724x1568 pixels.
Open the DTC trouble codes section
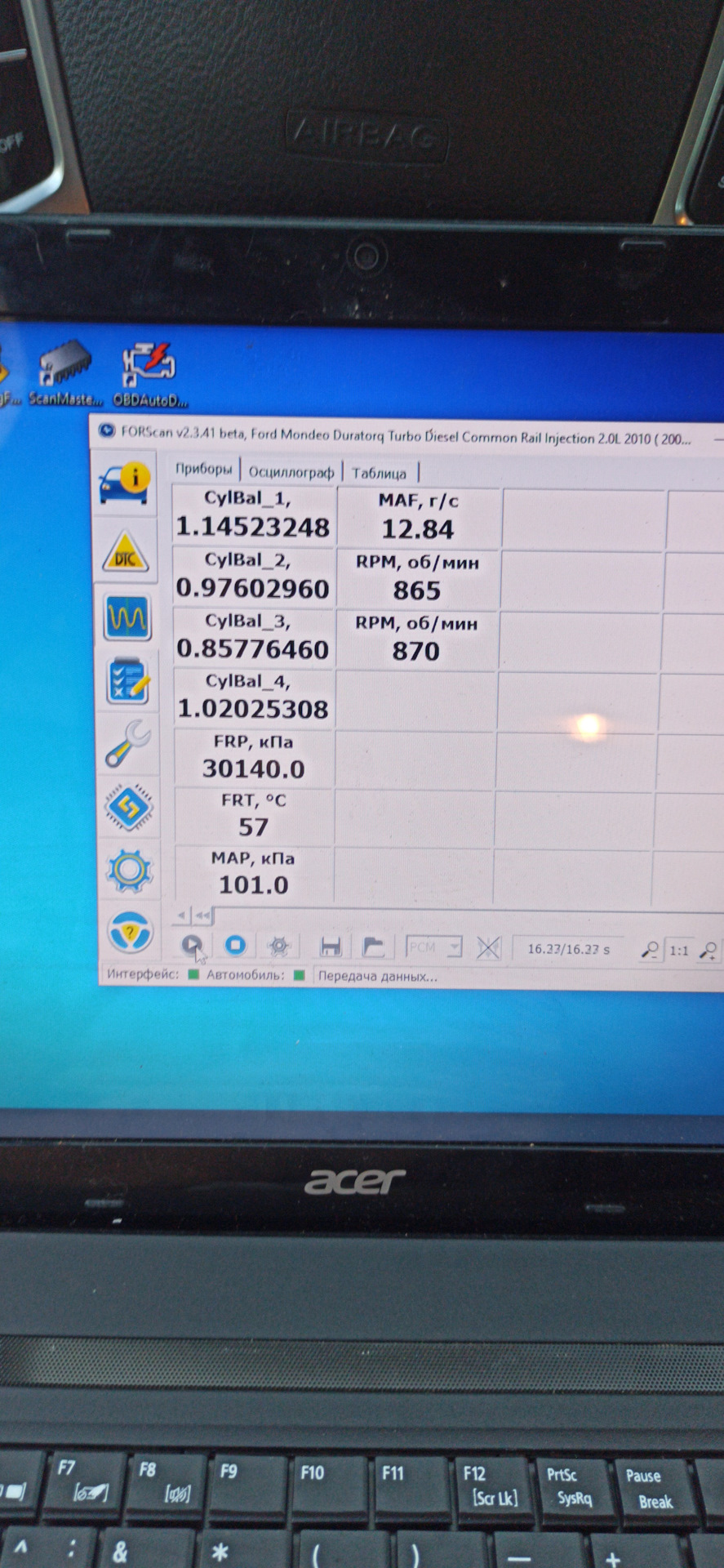(x=126, y=552)
